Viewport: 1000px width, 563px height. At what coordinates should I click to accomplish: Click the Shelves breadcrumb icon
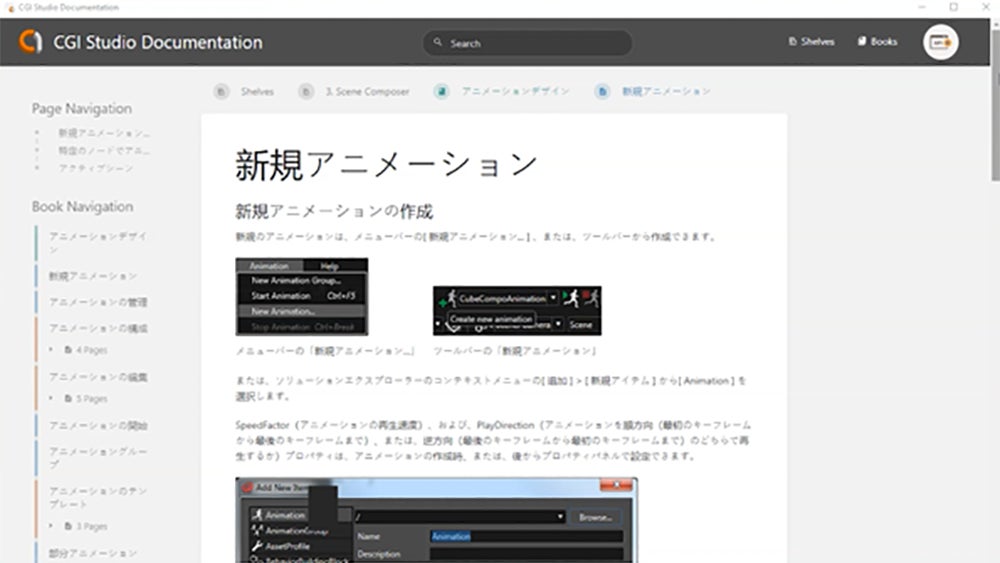[221, 92]
